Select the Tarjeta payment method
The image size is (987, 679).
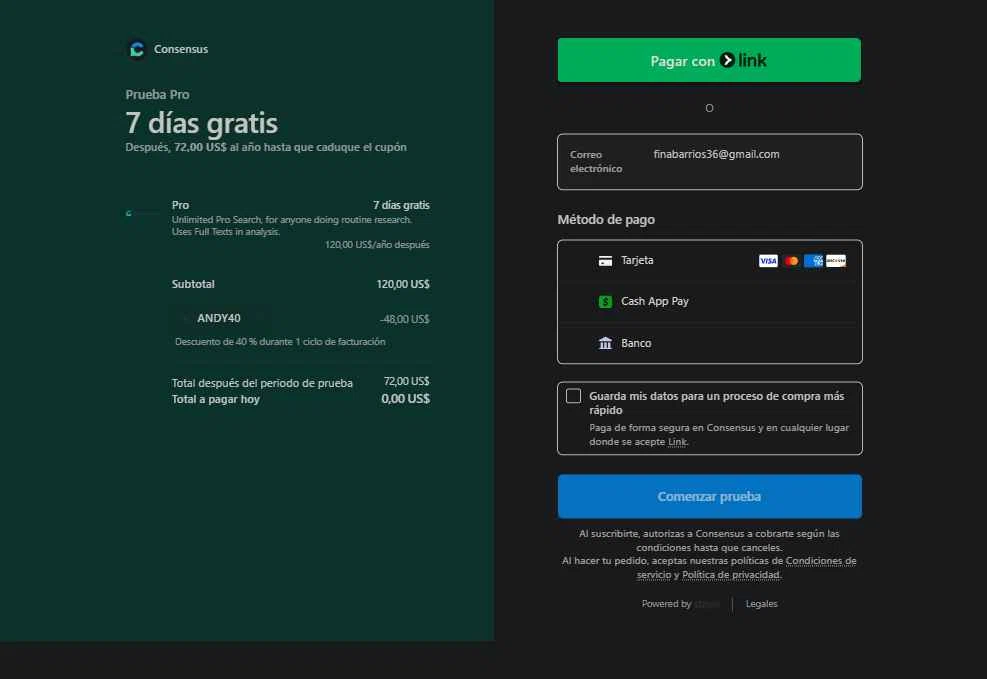[709, 261]
